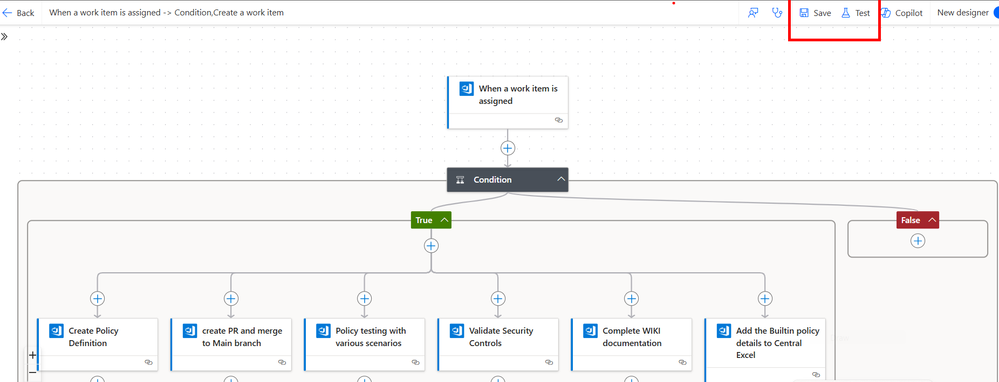999x382 pixels.
Task: Add an action in False branch
Action: (917, 241)
